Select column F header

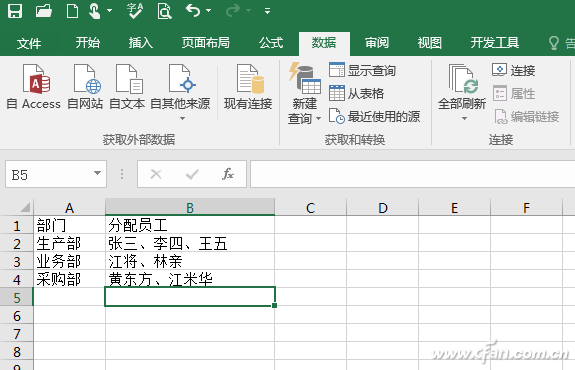click(x=526, y=208)
